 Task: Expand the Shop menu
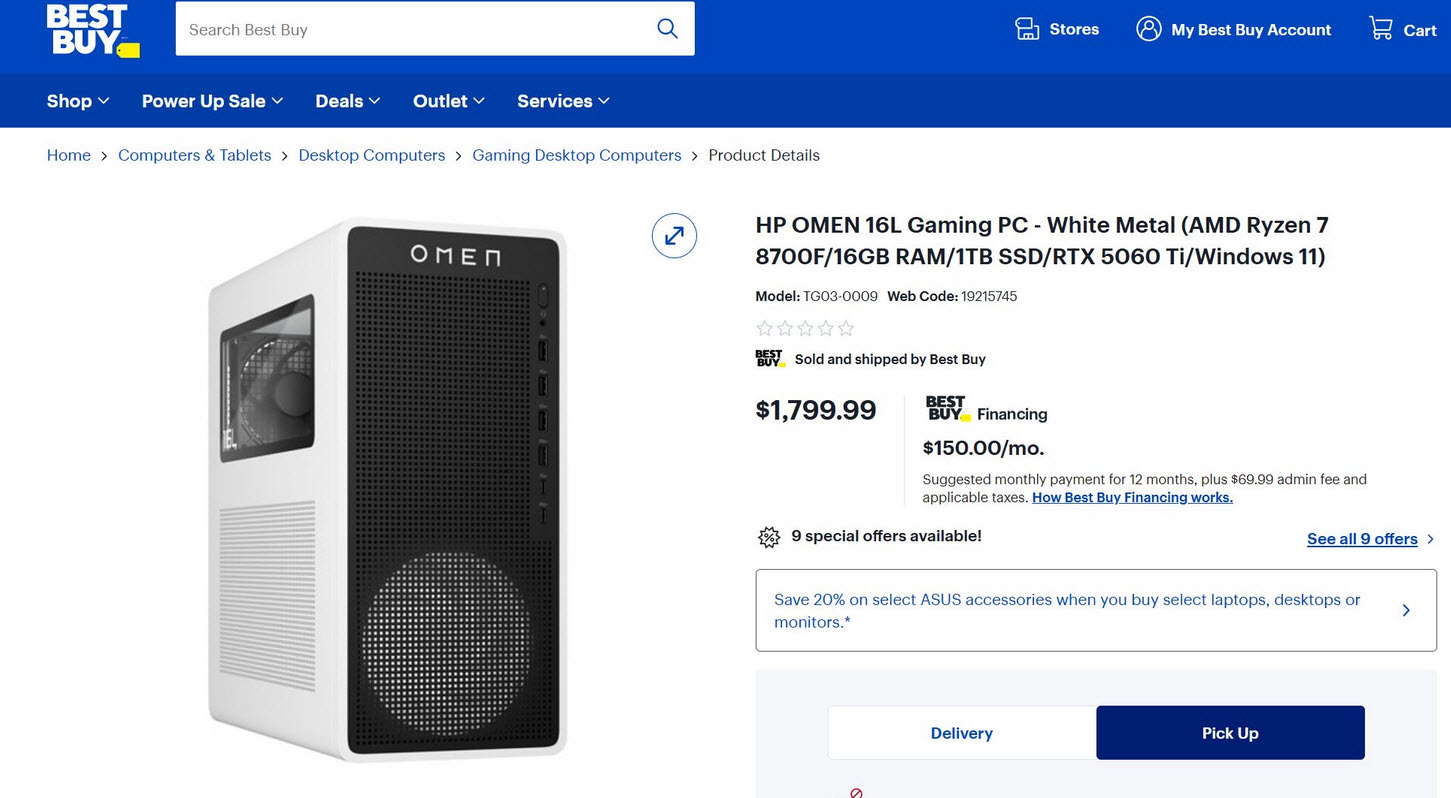click(78, 101)
